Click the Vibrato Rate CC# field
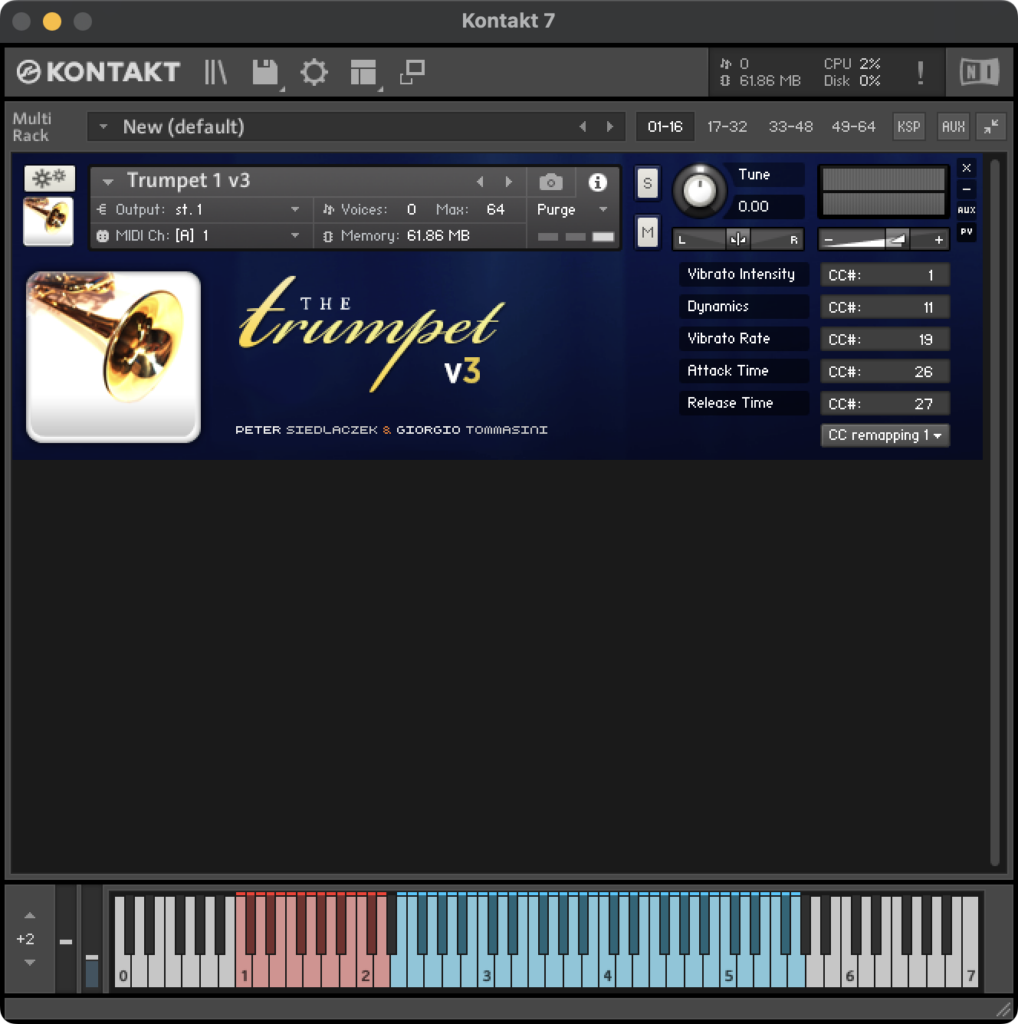Screen dimensions: 1018x1024 (x=884, y=339)
